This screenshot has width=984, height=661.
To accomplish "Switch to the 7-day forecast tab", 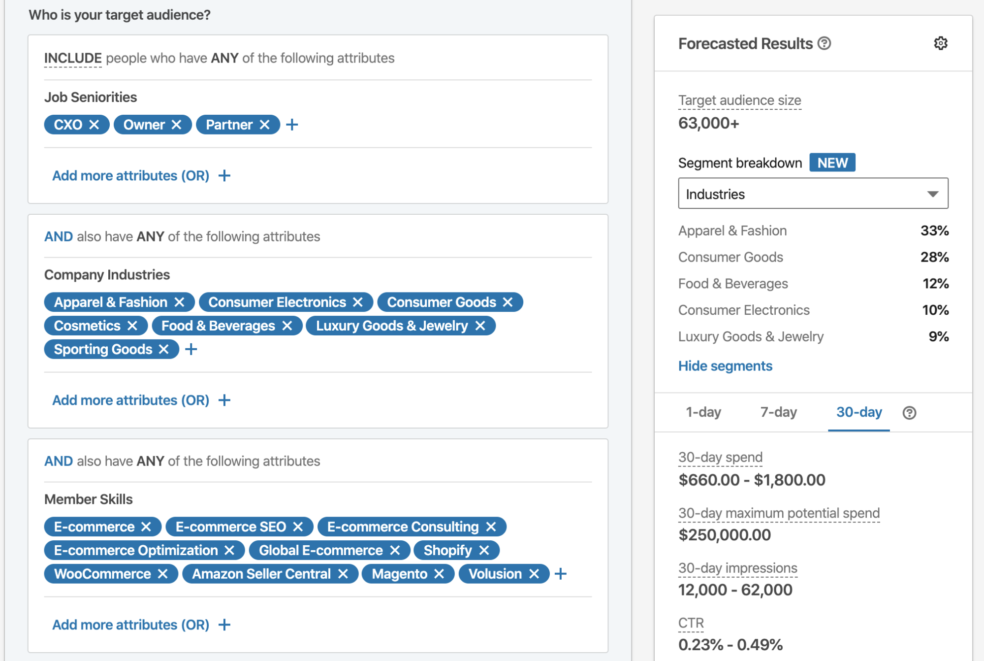I will (778, 411).
